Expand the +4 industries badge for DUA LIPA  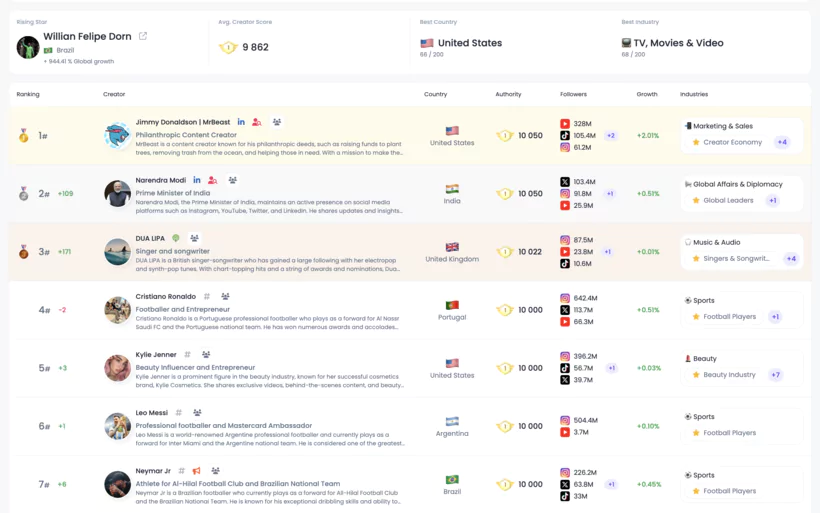pyautogui.click(x=791, y=258)
